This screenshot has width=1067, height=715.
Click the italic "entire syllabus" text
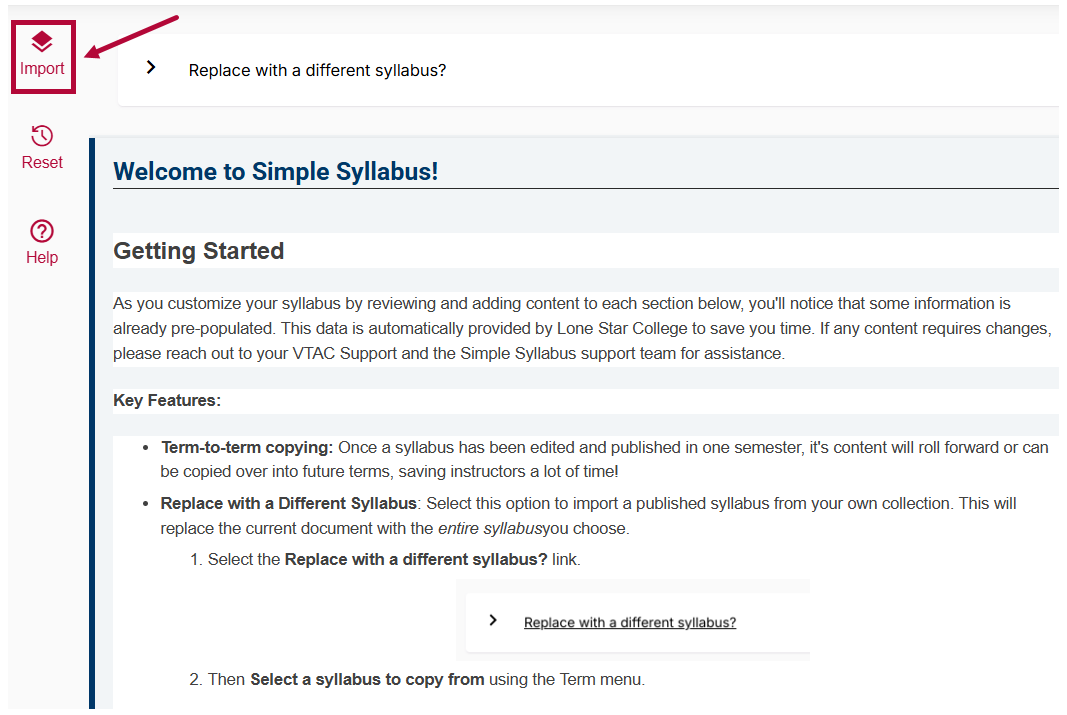(x=489, y=528)
